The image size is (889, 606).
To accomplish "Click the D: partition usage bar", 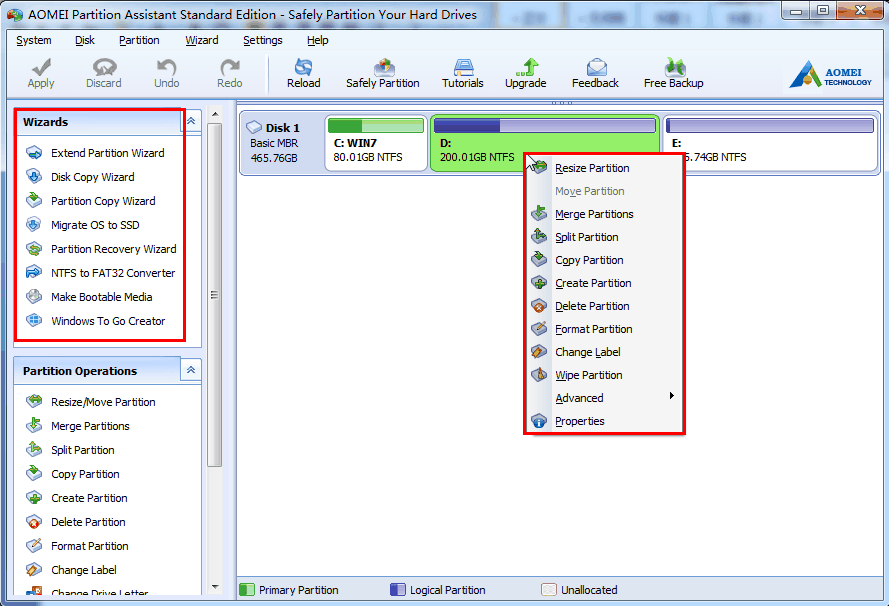I will point(545,125).
